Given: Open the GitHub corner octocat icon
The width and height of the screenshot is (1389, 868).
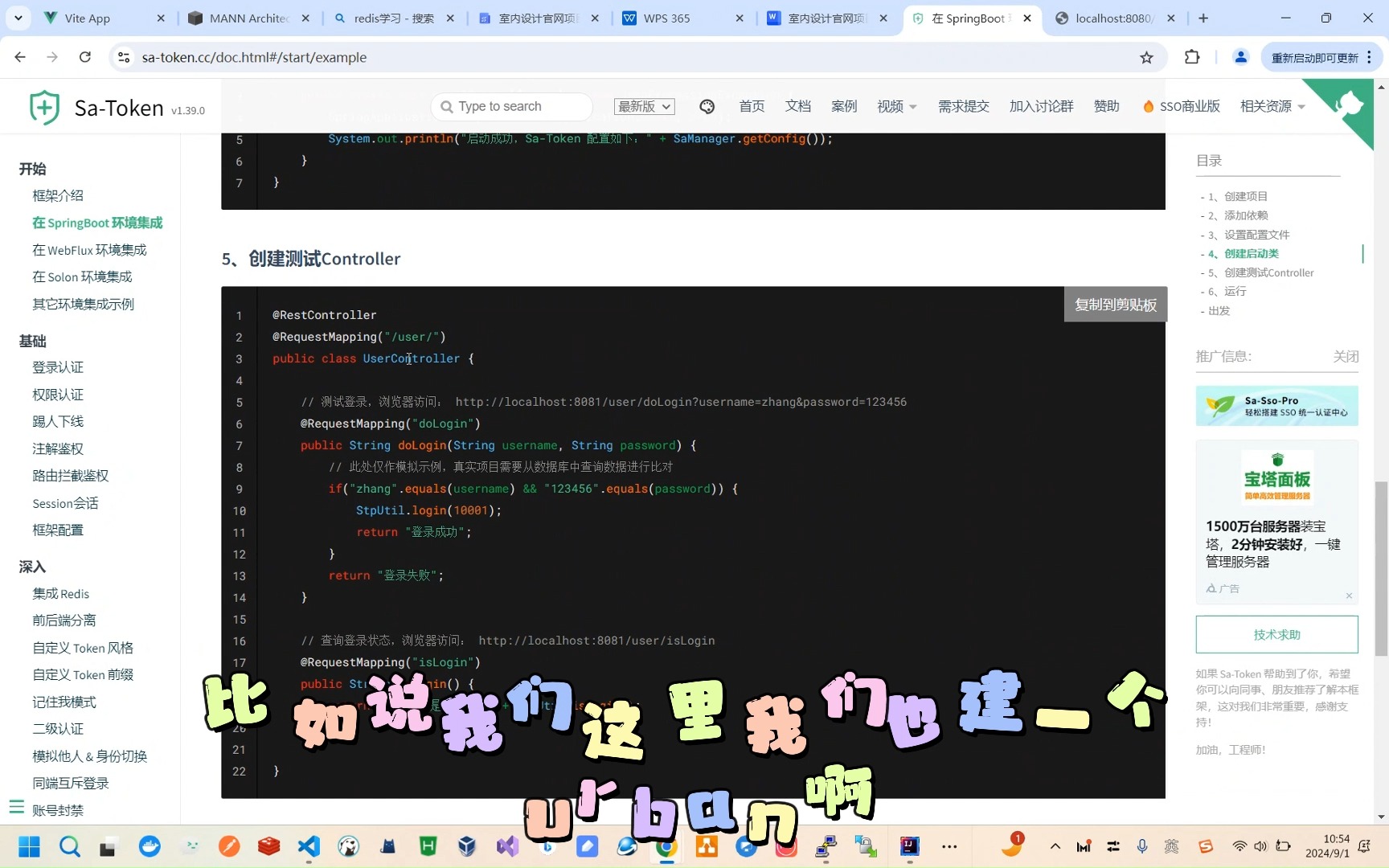Looking at the screenshot, I should pos(1350,104).
